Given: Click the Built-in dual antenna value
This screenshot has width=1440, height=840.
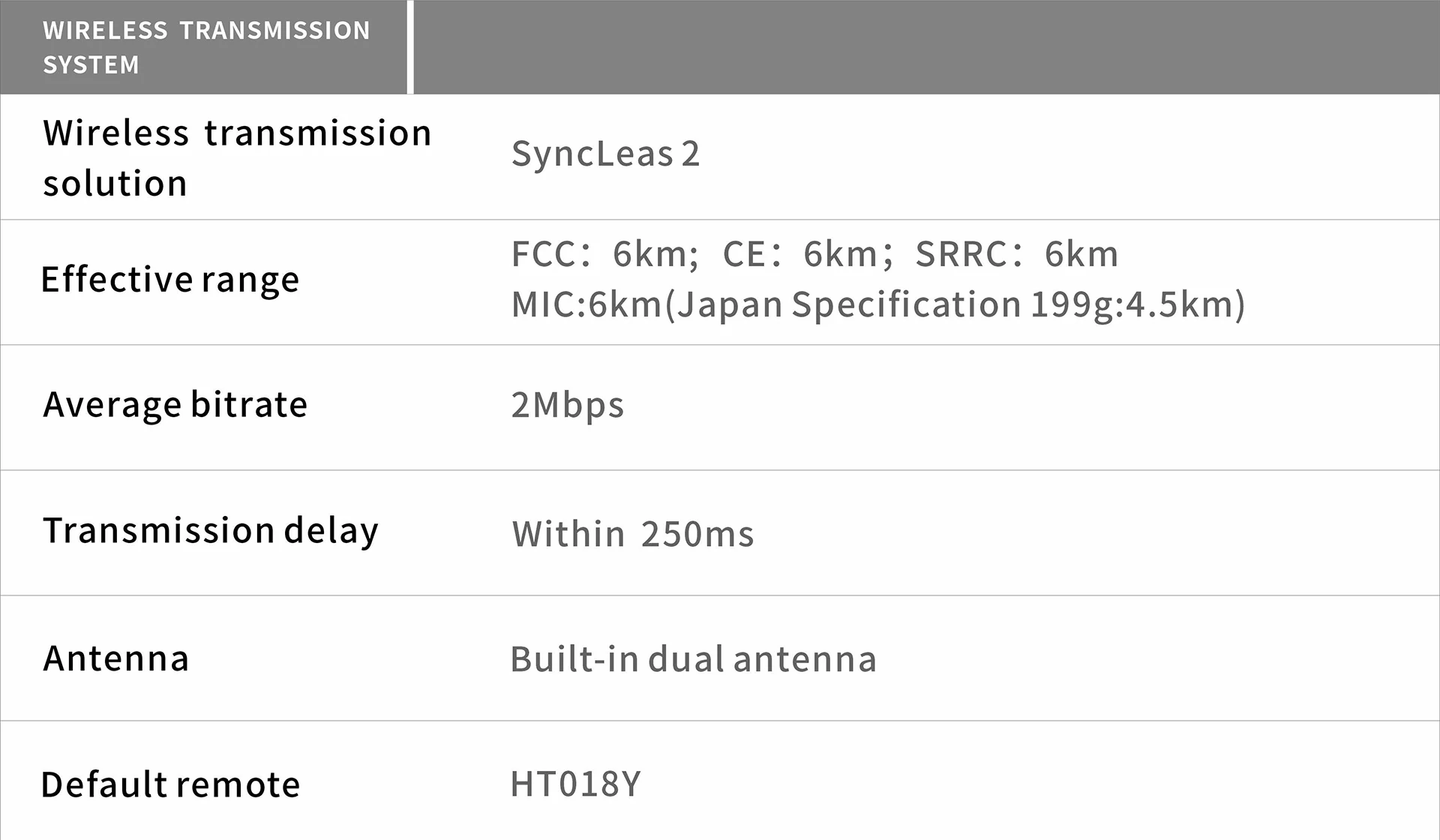Looking at the screenshot, I should point(694,660).
